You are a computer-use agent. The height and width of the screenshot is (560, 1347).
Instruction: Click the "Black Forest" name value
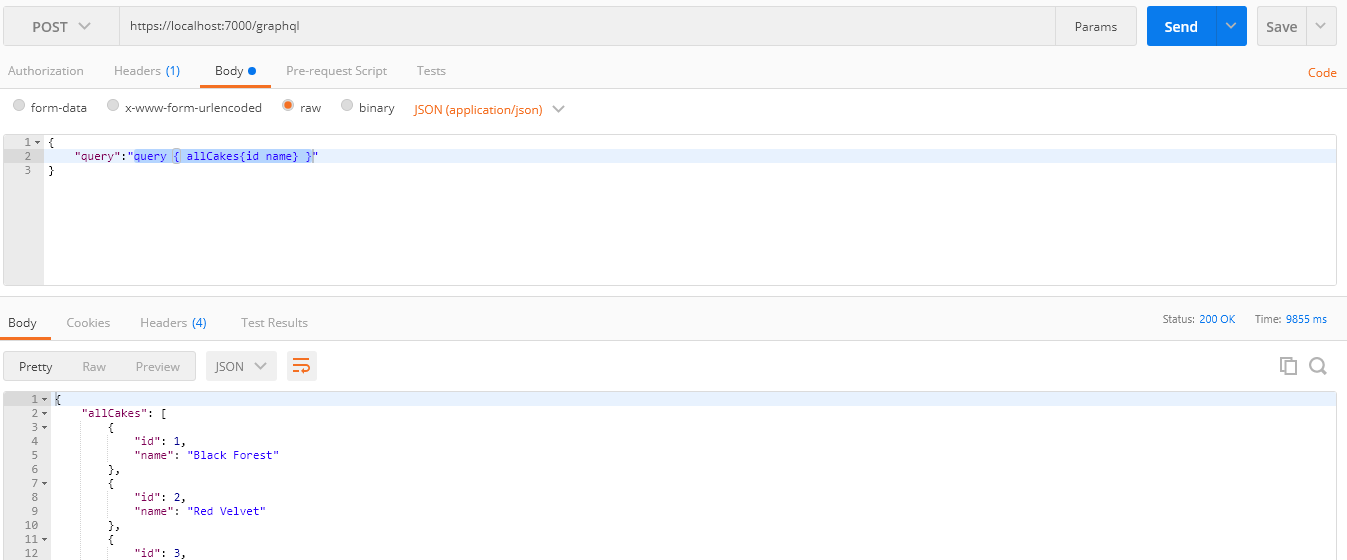(235, 455)
